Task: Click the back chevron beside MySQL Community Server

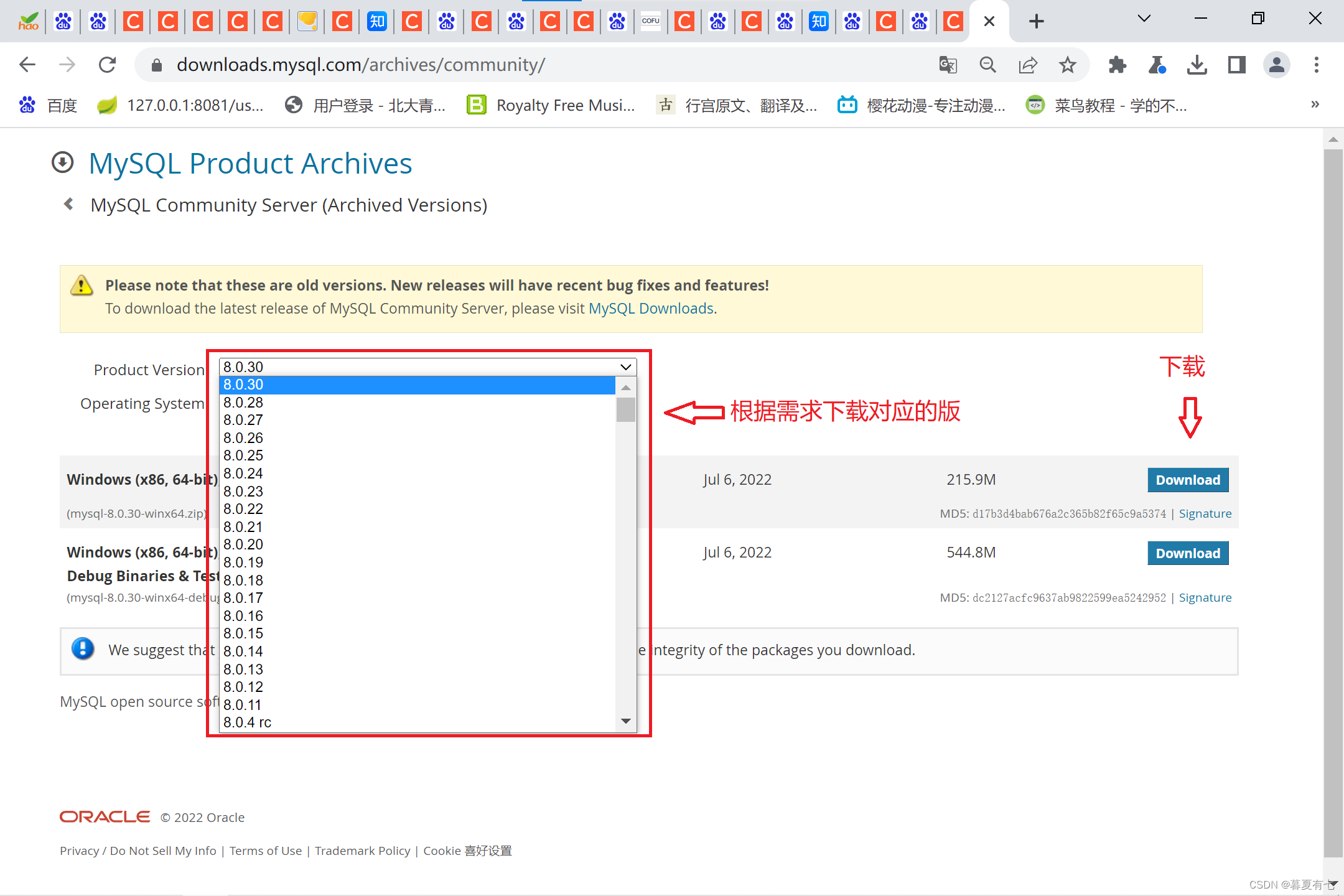Action: 68,204
